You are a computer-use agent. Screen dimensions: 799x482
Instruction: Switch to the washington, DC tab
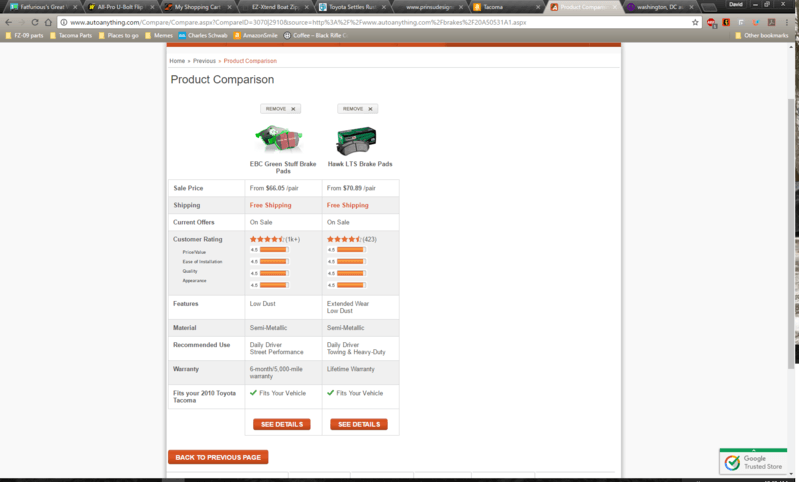(660, 7)
